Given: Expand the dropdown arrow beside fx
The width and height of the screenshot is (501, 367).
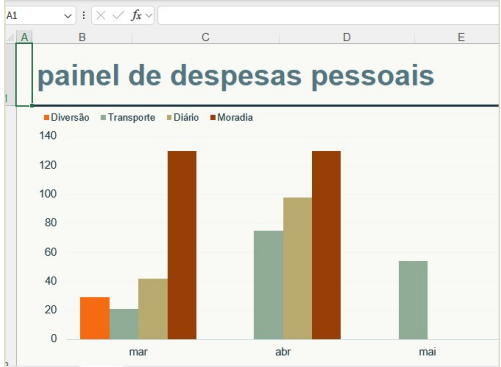Looking at the screenshot, I should [149, 15].
